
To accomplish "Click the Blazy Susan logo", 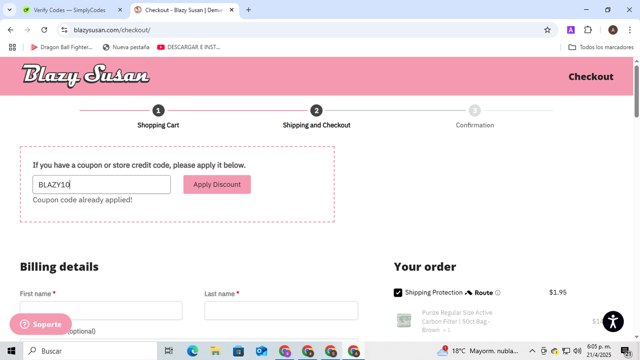I will pos(86,76).
